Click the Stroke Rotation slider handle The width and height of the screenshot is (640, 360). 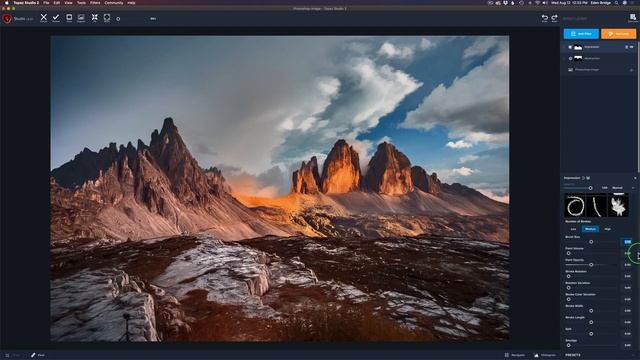(x=569, y=276)
